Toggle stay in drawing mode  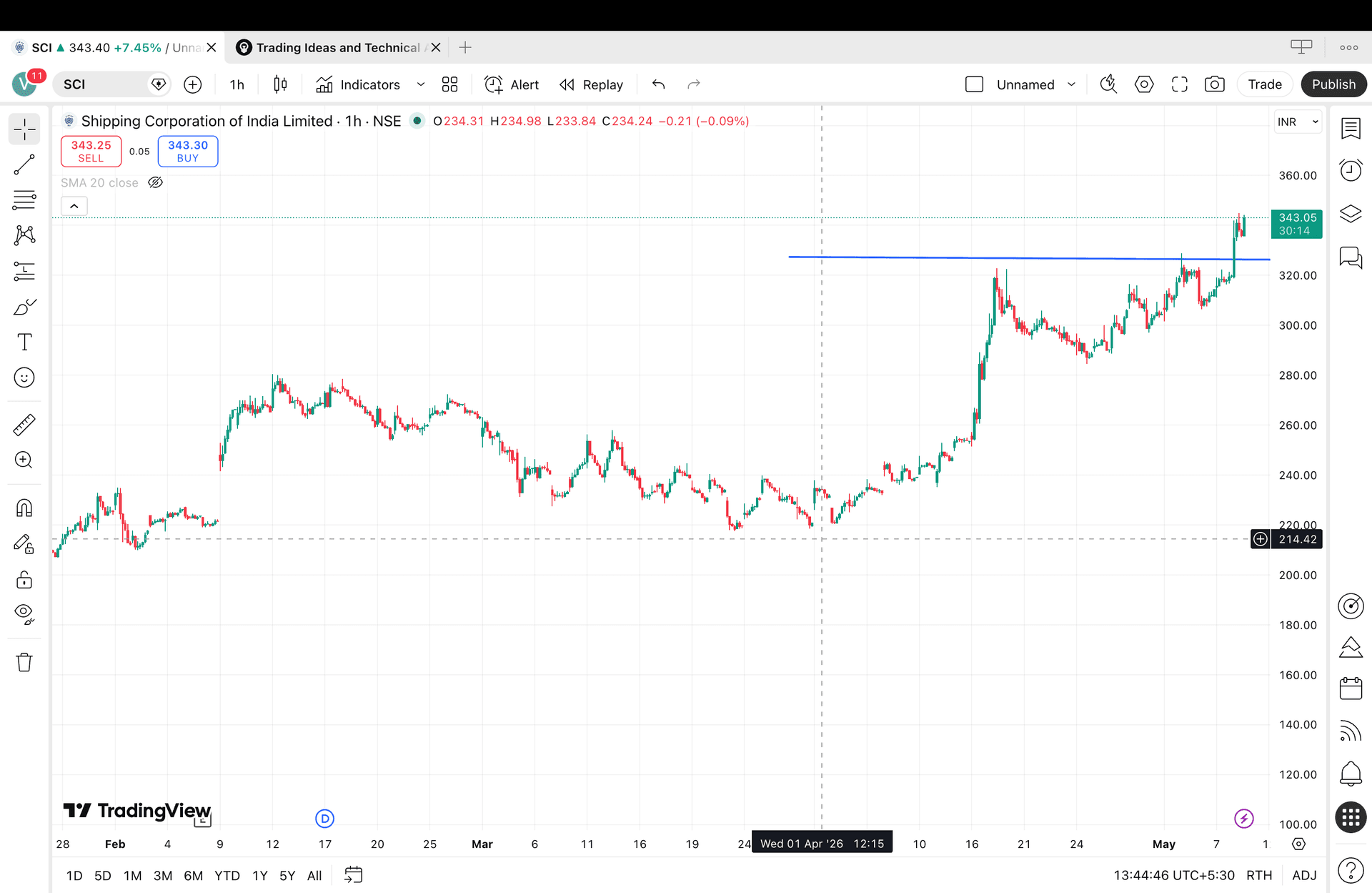click(24, 544)
